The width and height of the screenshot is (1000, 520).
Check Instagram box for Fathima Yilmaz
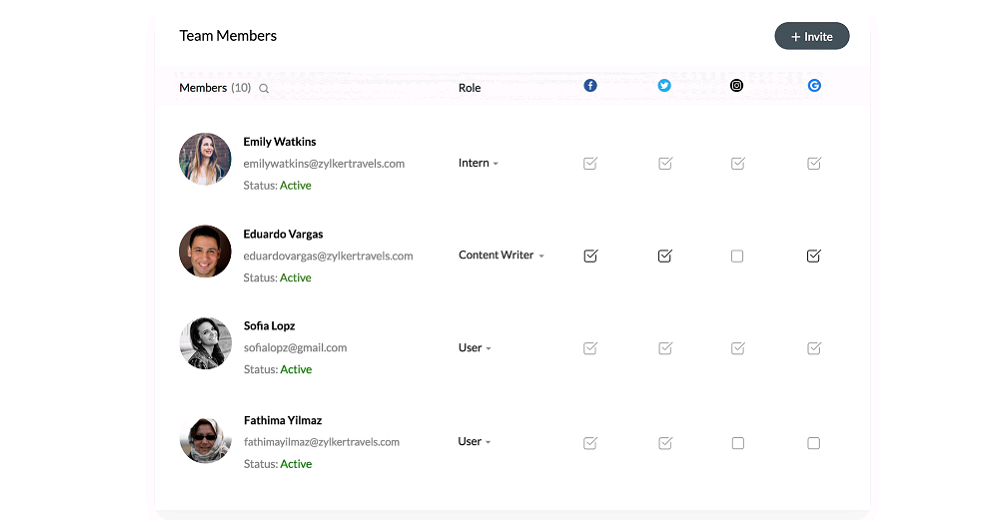pos(737,443)
